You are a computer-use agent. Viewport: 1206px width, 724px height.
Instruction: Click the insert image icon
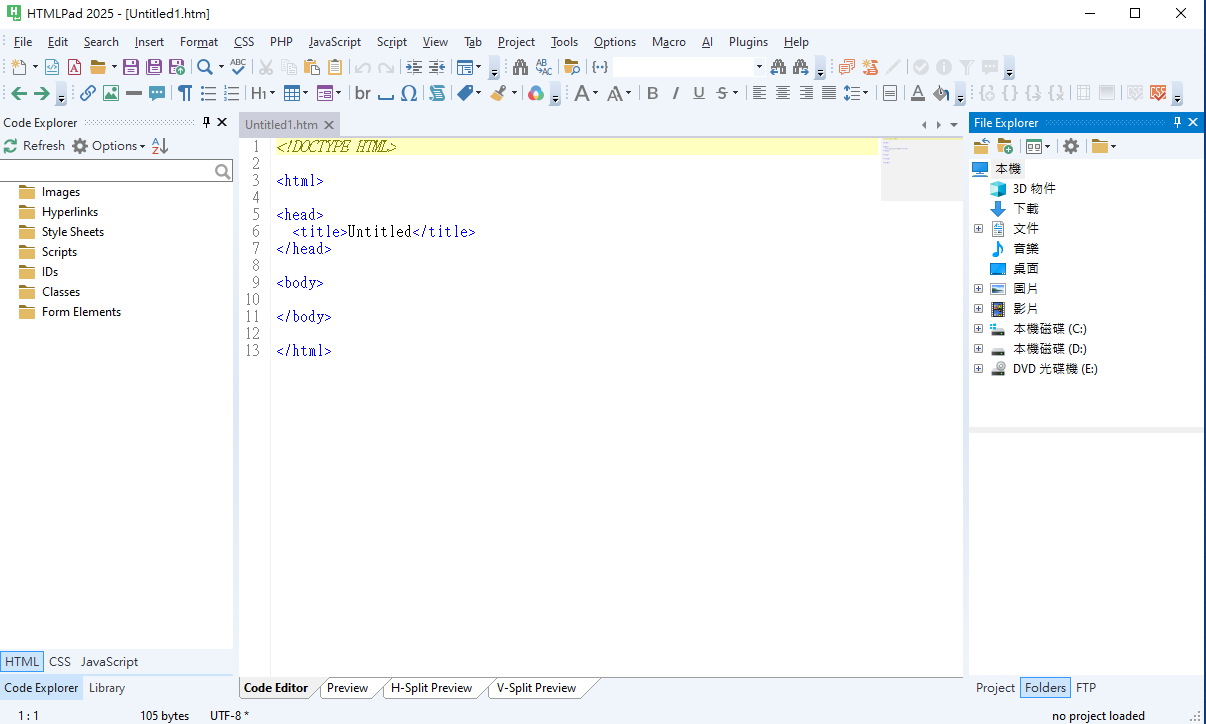(111, 93)
